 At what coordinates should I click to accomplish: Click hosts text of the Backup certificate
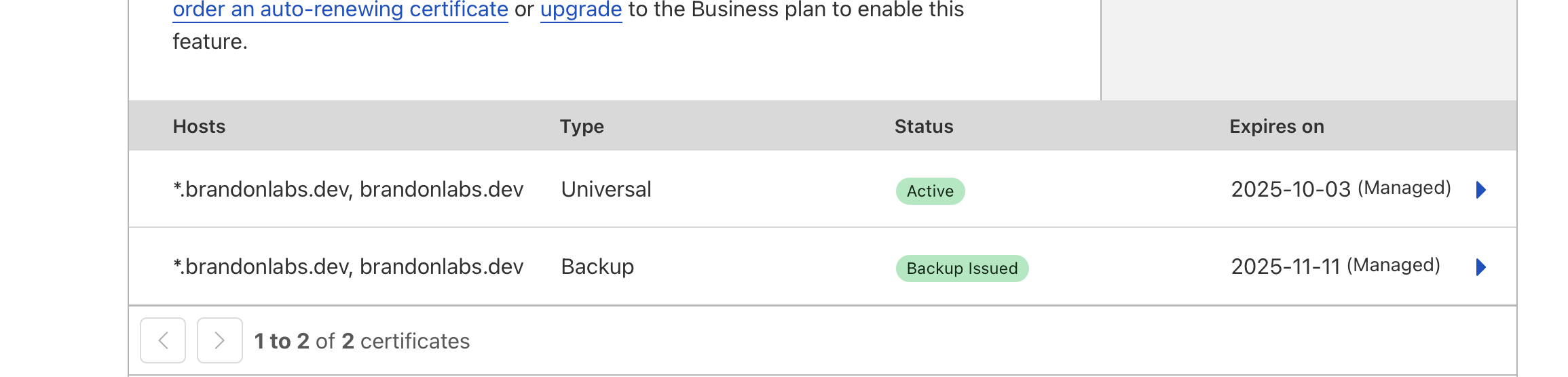[348, 266]
